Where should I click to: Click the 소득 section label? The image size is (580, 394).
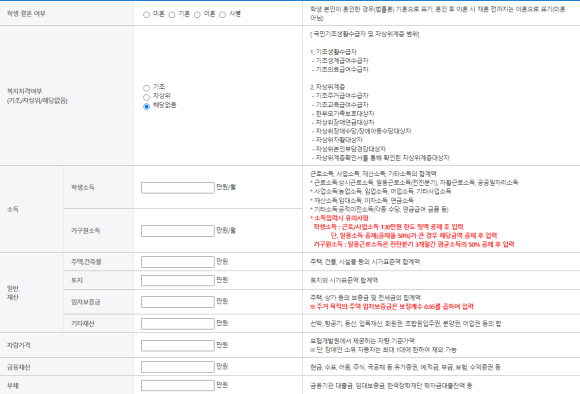(x=13, y=209)
